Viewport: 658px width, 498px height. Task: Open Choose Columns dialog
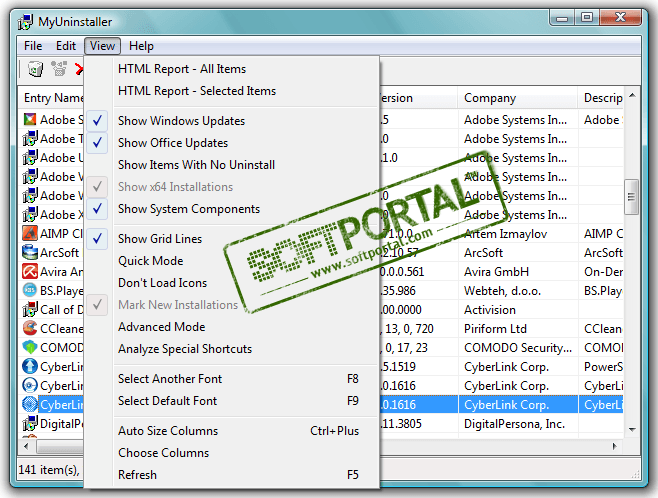click(x=231, y=453)
